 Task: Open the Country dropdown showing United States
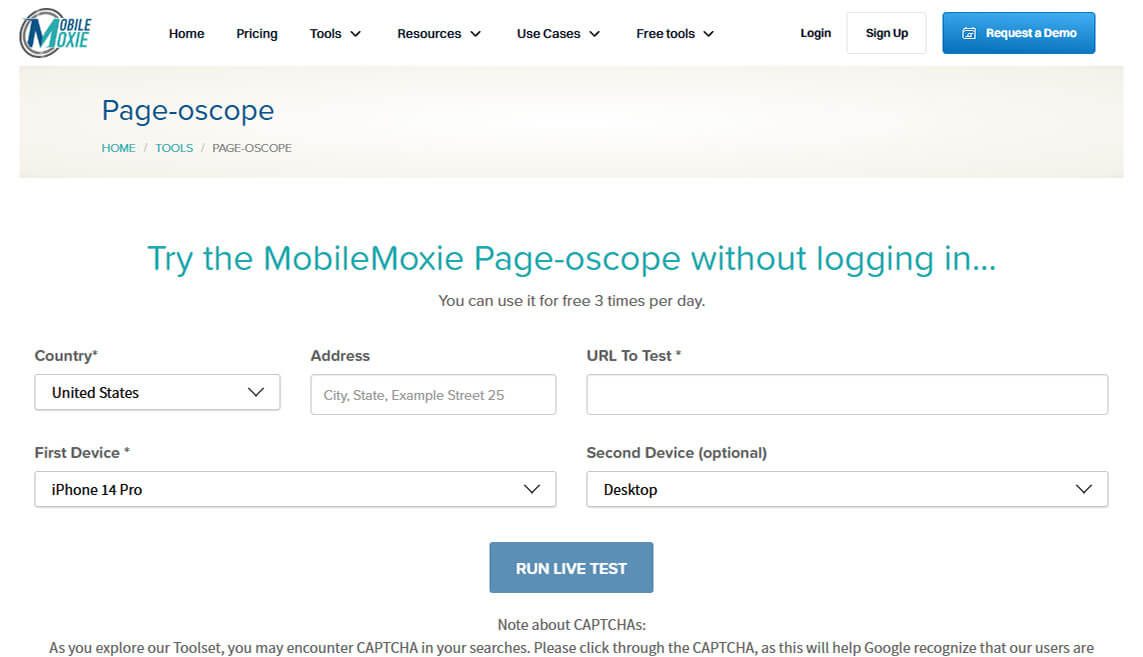click(x=157, y=392)
